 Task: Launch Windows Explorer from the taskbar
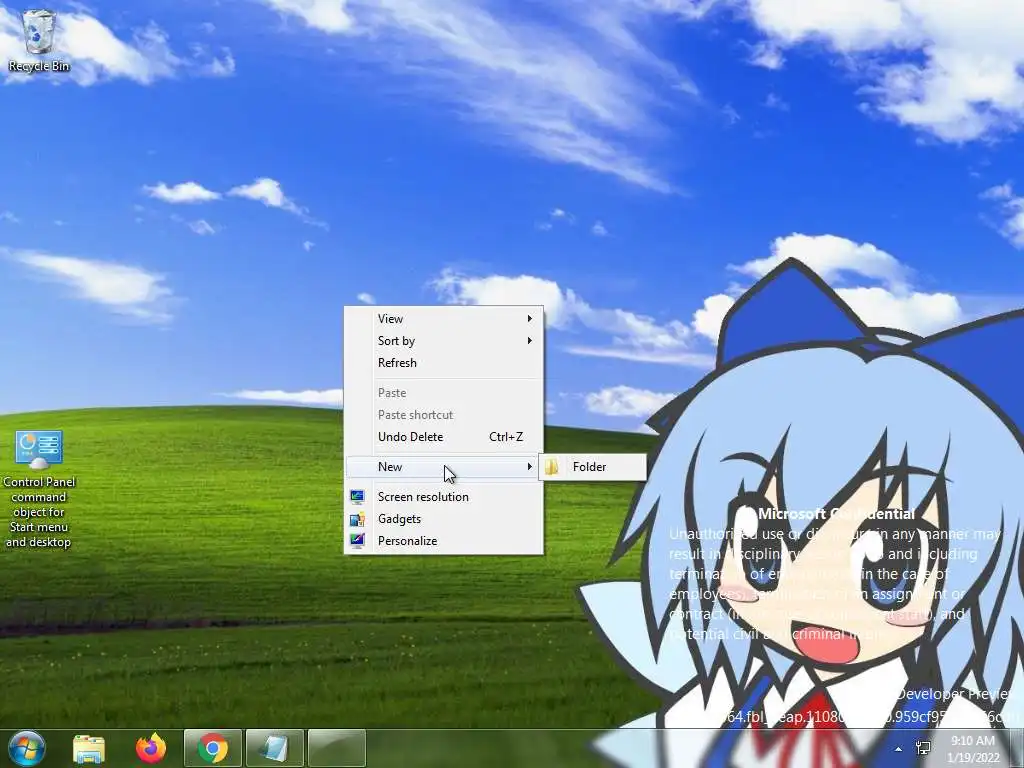coord(89,748)
